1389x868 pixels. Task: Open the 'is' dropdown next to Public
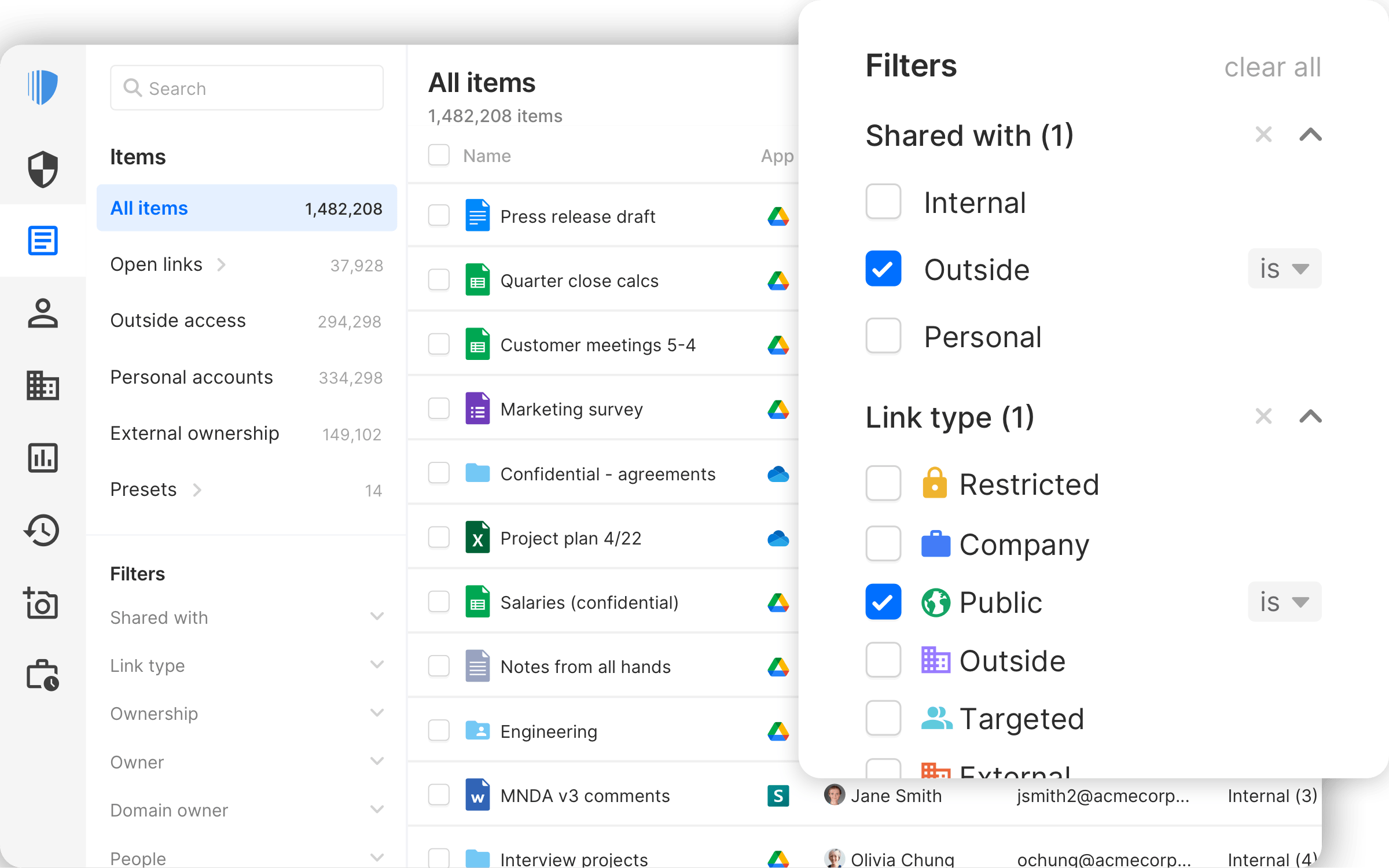(1284, 602)
